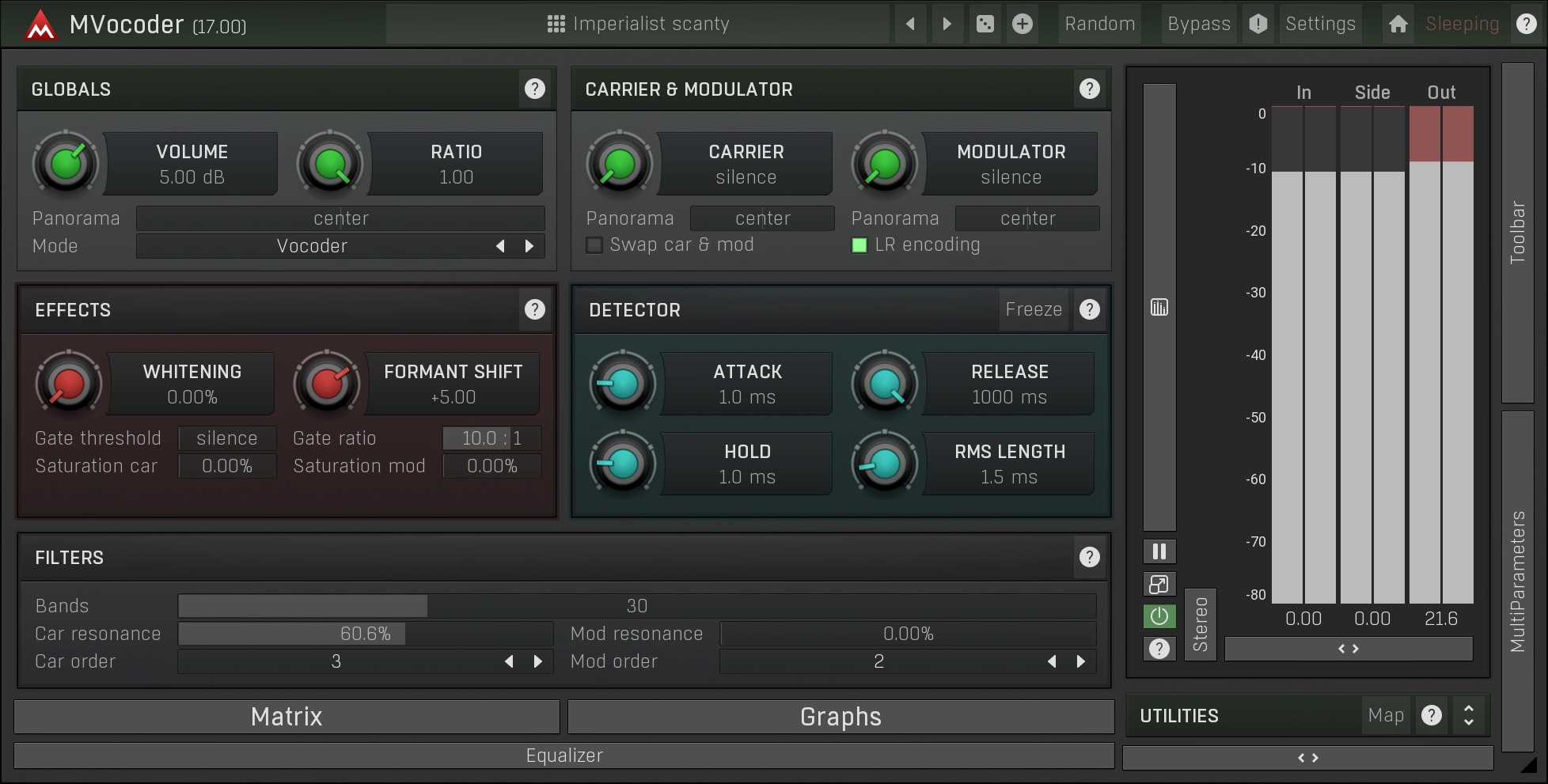Open the Matrix tab
Viewport: 1548px width, 784px height.
[x=286, y=717]
